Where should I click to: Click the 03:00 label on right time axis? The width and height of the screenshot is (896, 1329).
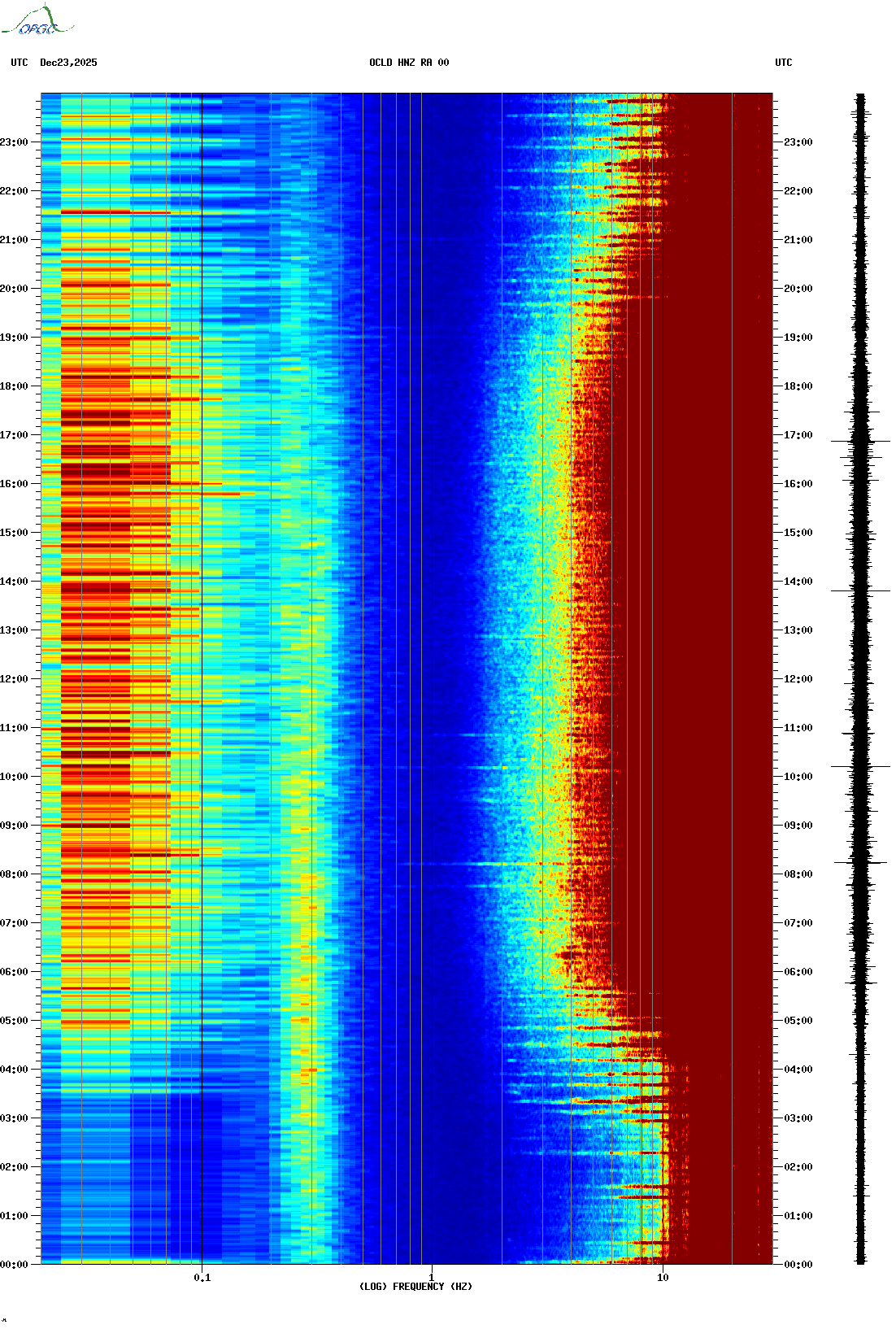coord(798,1118)
